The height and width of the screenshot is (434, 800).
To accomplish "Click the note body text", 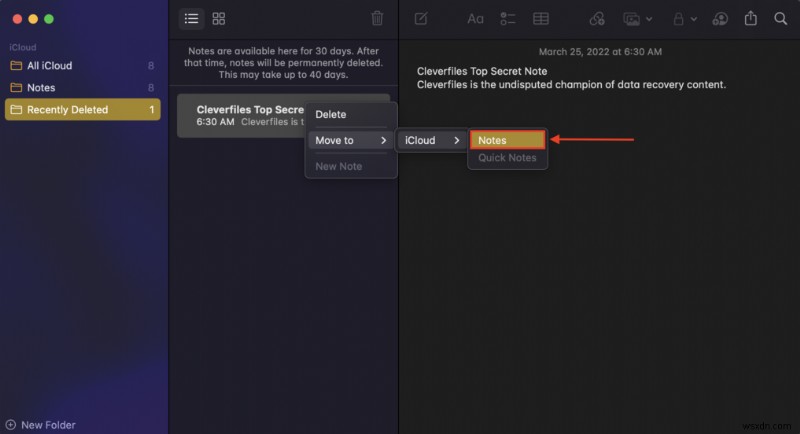I will point(571,85).
